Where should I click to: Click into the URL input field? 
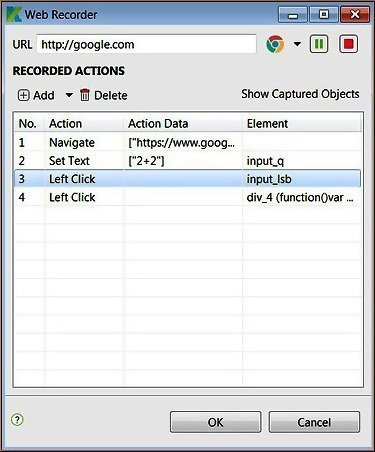146,44
